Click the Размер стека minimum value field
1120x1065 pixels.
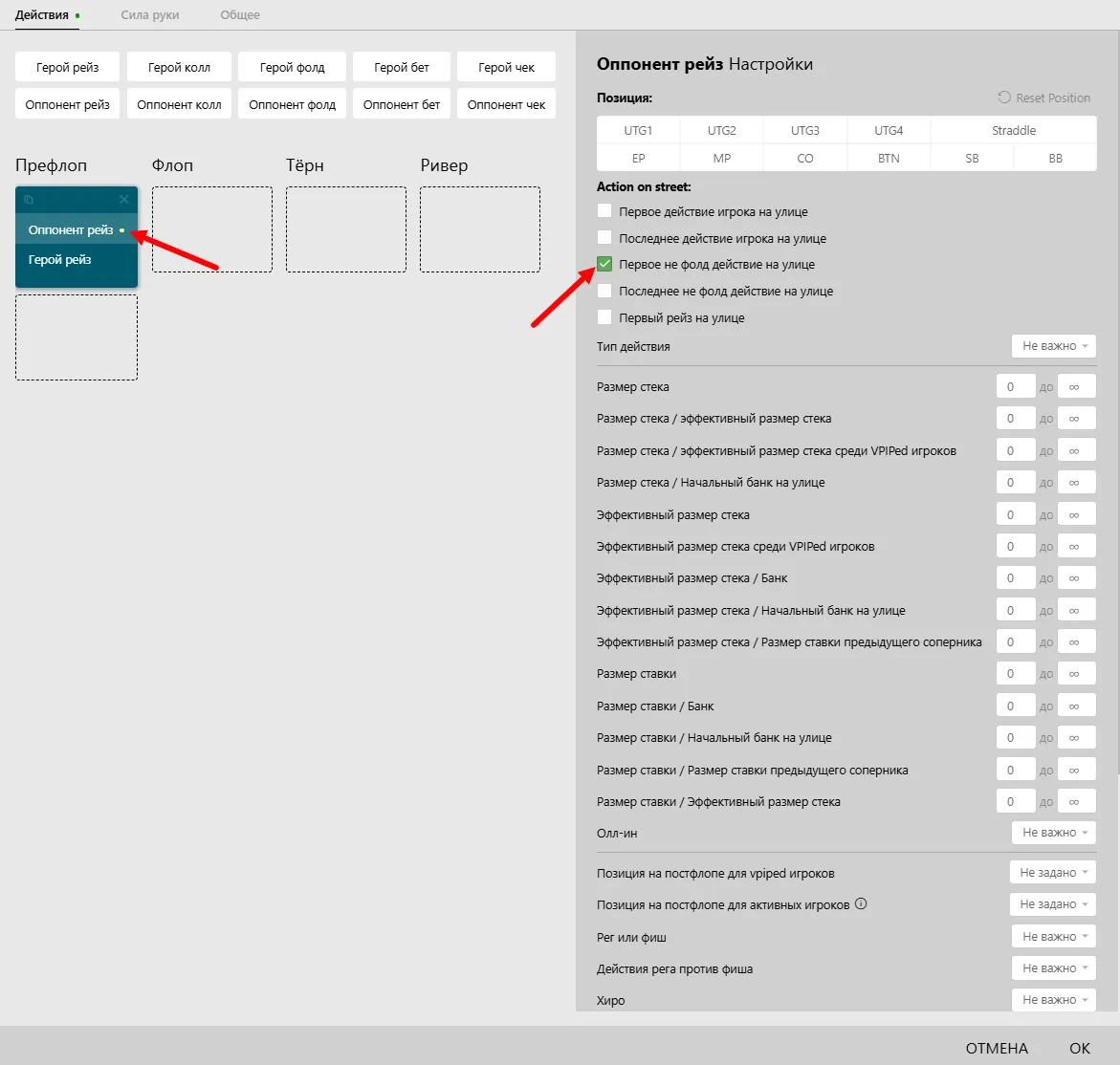1015,387
